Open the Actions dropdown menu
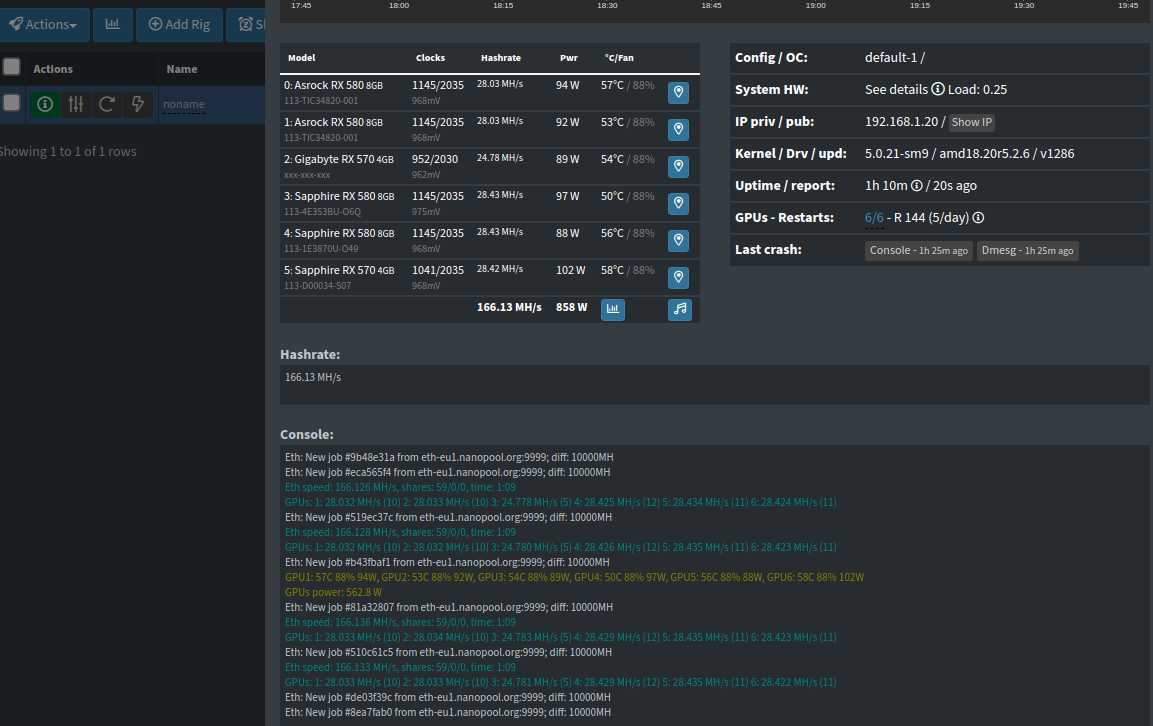This screenshot has height=726, width=1153. point(43,24)
